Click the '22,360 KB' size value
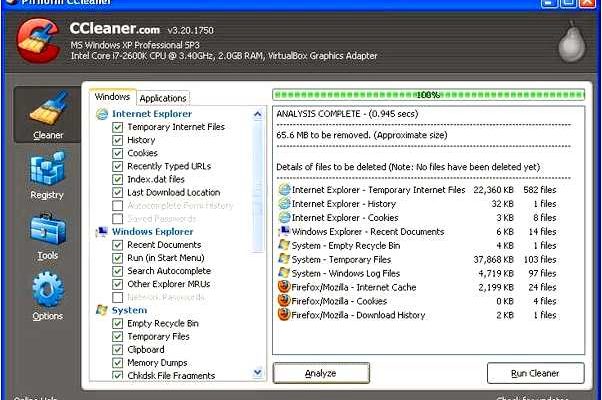602x400 pixels. click(x=493, y=190)
